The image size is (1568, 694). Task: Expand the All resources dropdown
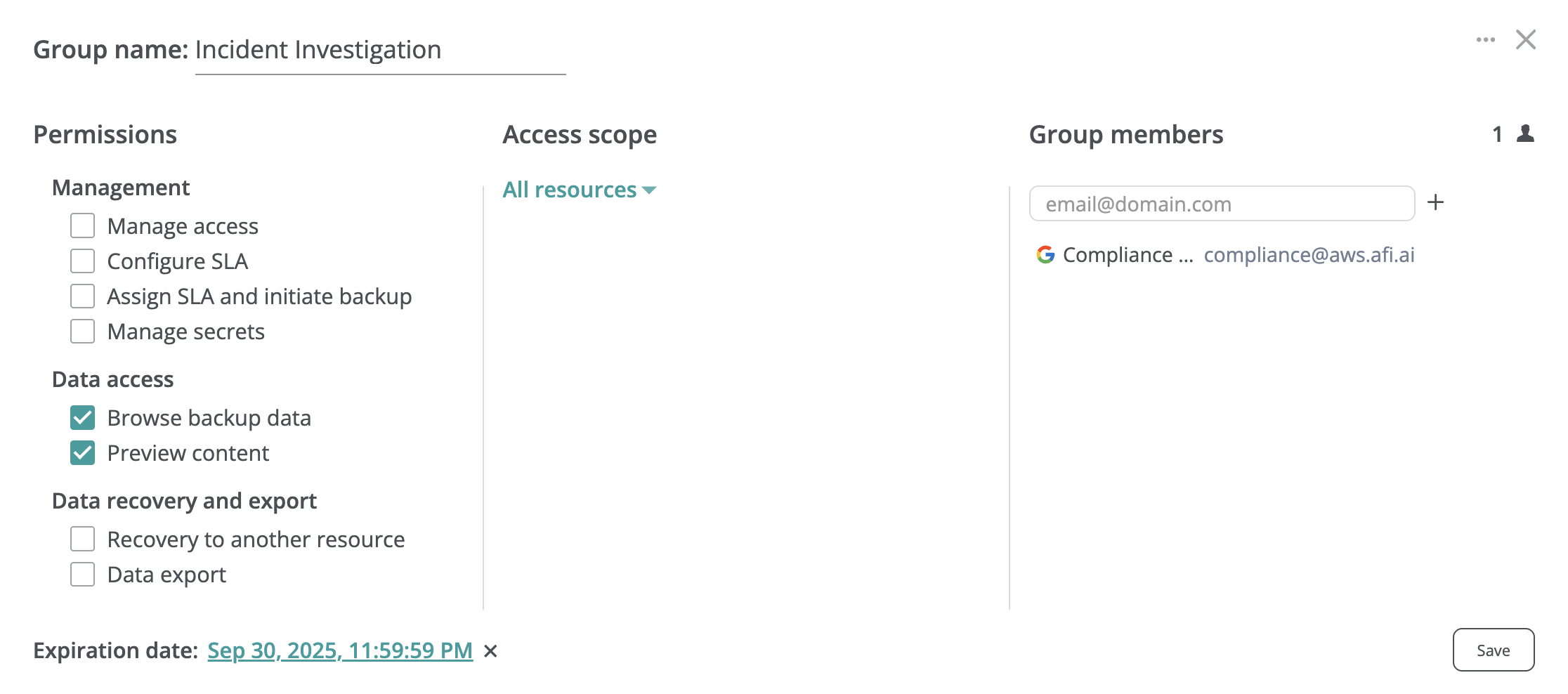point(579,190)
